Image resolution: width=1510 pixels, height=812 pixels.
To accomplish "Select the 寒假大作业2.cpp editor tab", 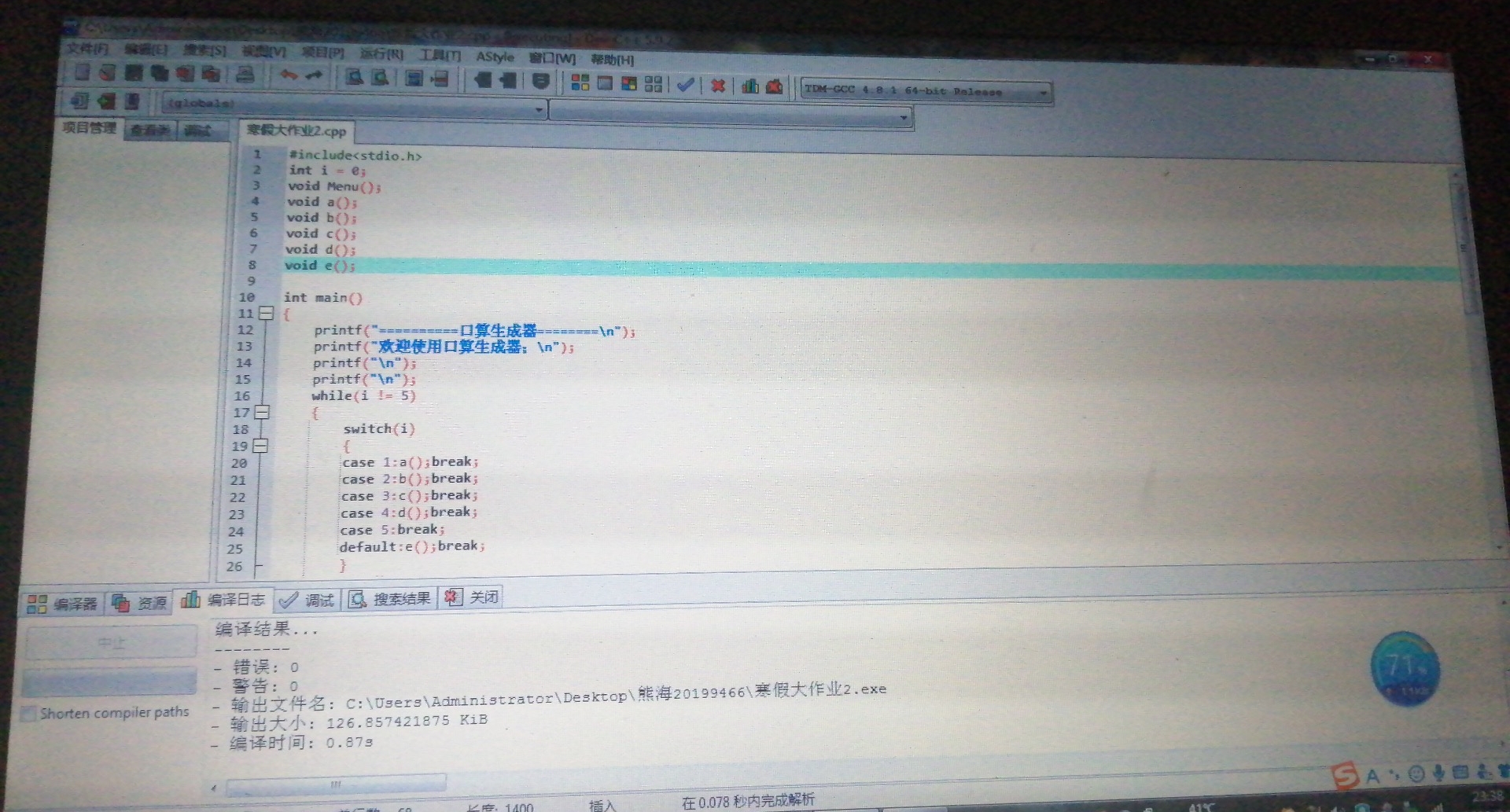I will click(296, 131).
